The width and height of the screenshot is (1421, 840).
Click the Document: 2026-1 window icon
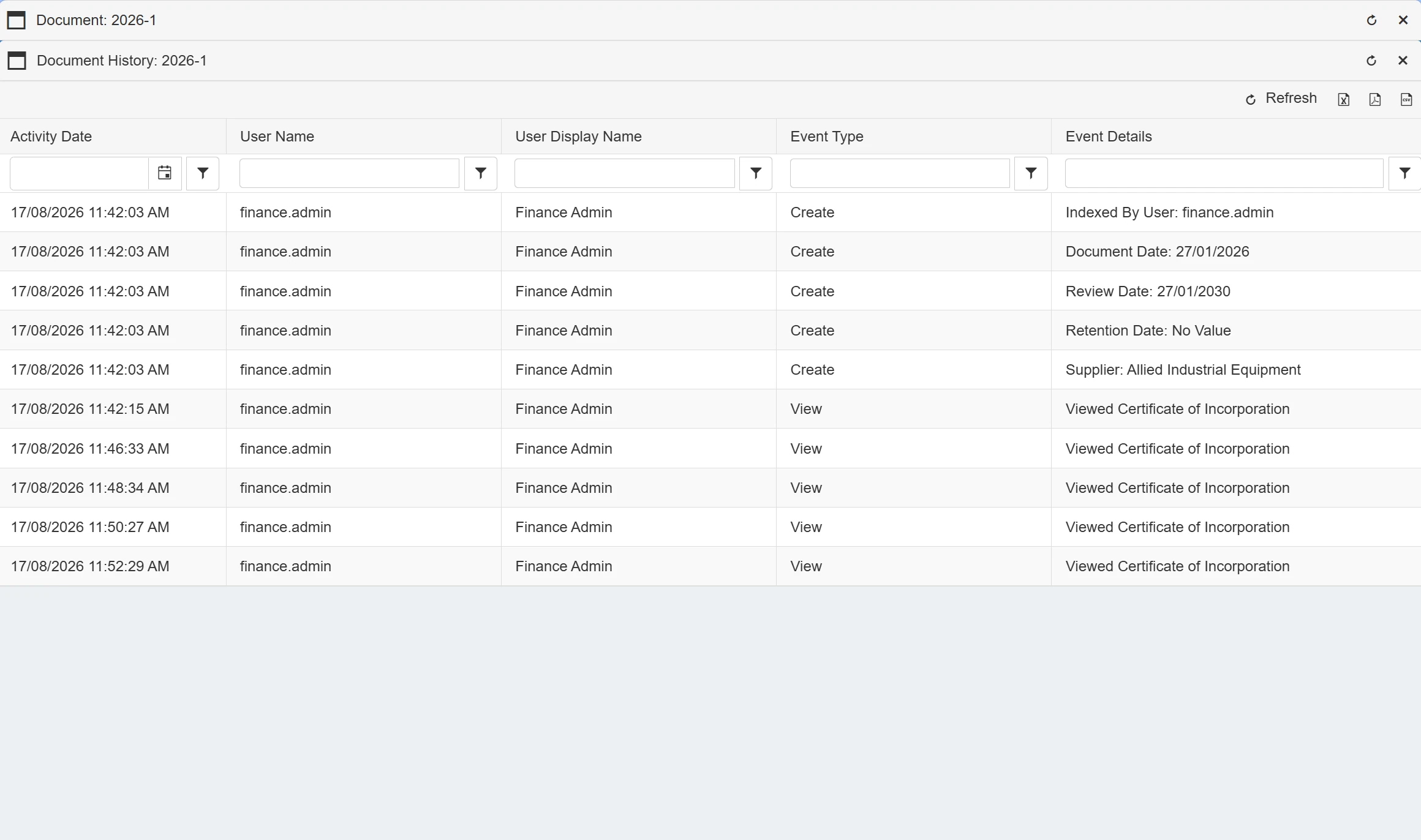click(x=17, y=20)
